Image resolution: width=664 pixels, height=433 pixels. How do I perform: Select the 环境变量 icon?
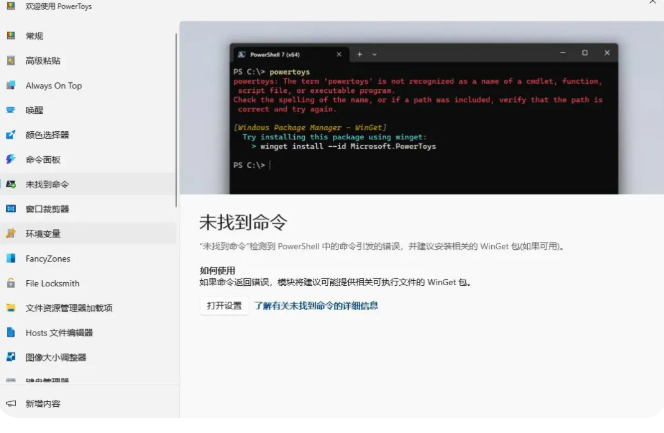pos(11,234)
